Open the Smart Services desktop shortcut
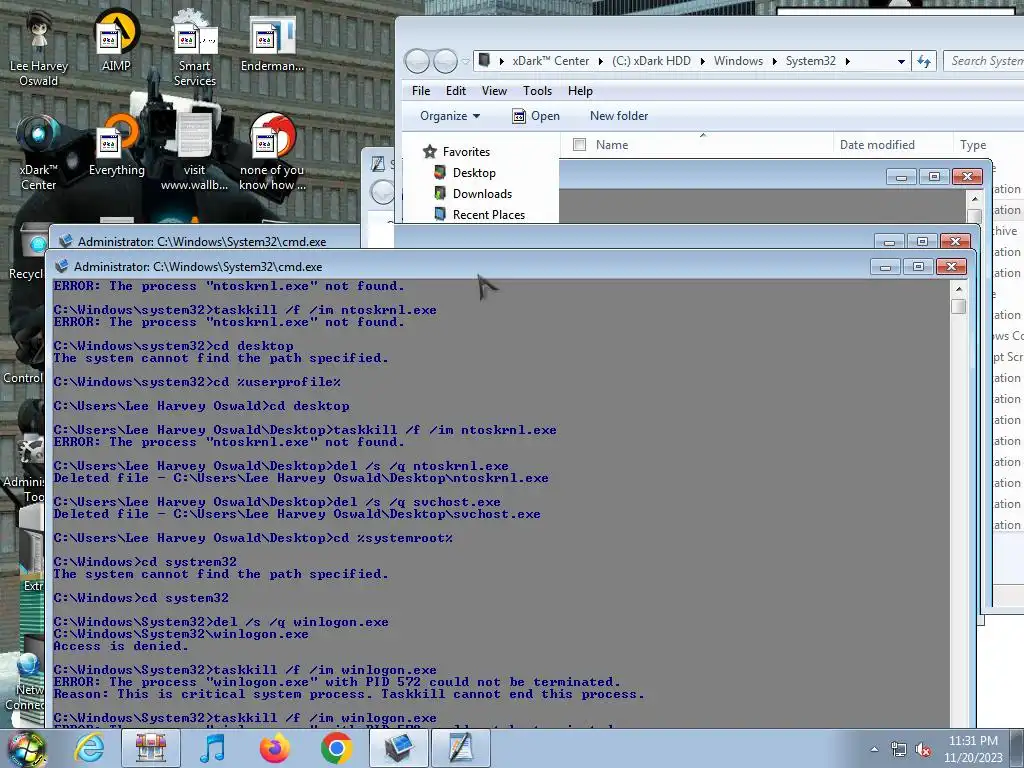 tap(194, 49)
